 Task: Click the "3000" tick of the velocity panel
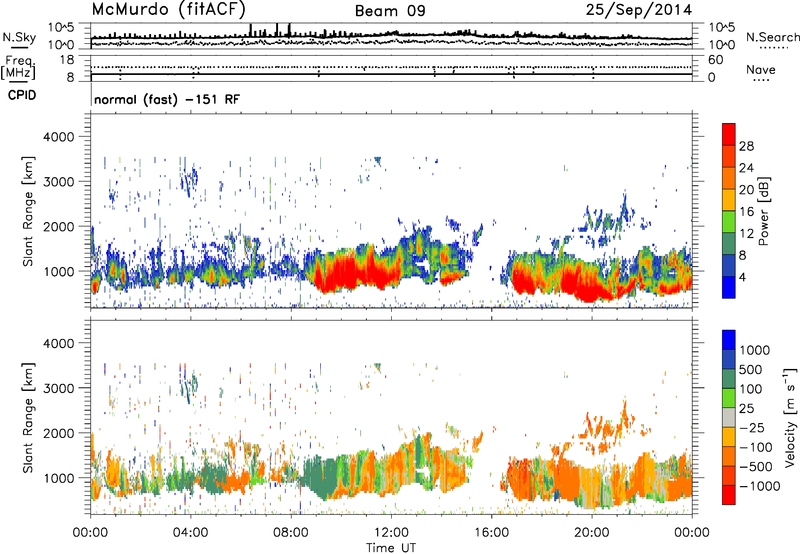click(59, 388)
